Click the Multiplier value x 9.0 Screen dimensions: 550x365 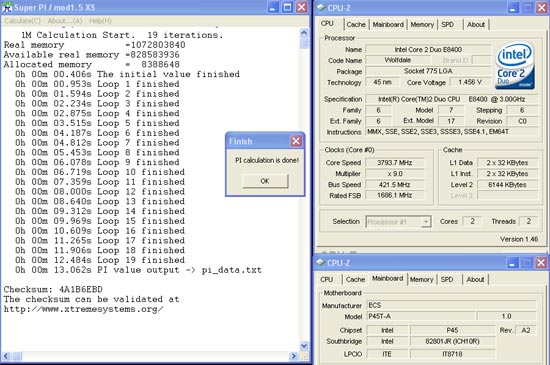[x=395, y=174]
